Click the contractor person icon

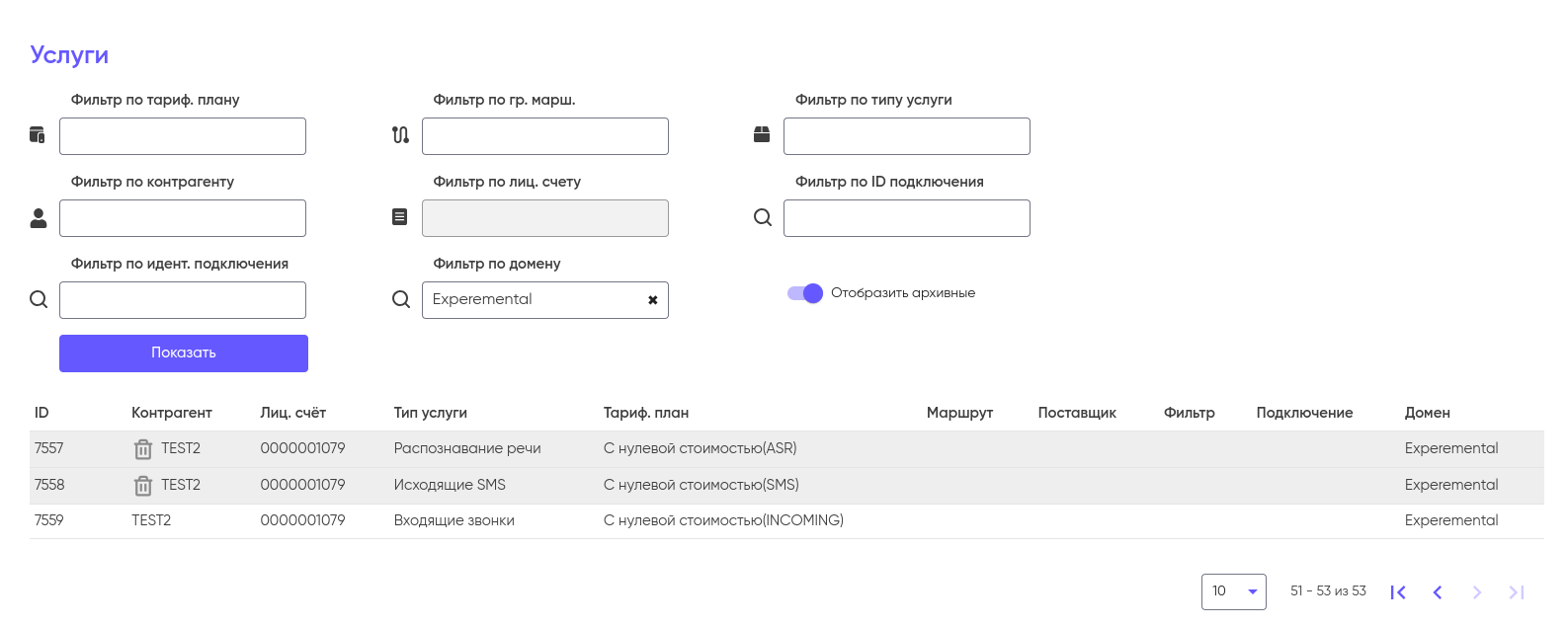(x=39, y=218)
